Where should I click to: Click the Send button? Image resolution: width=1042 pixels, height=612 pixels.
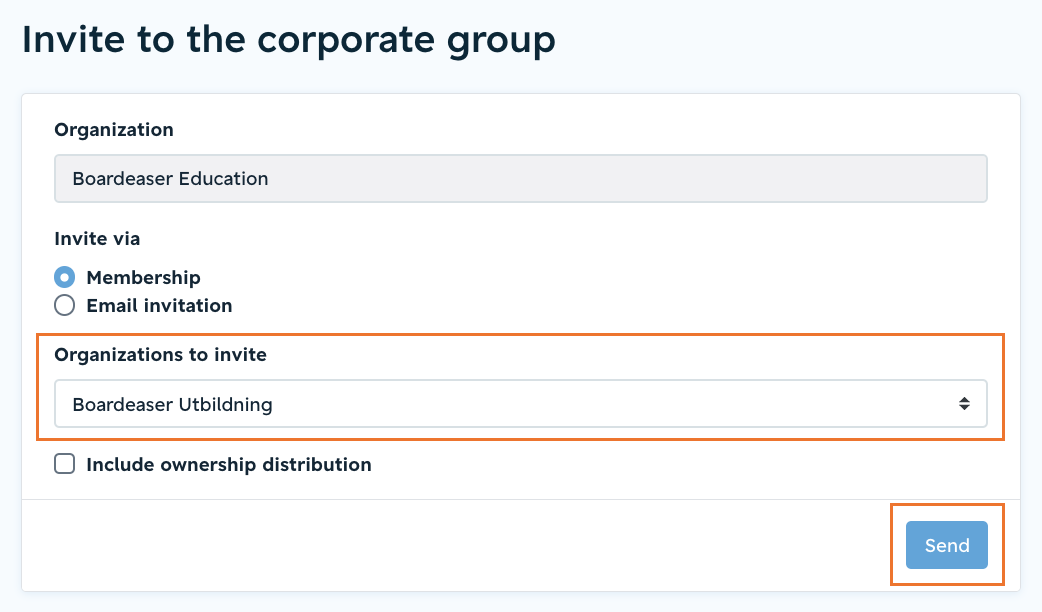click(946, 545)
